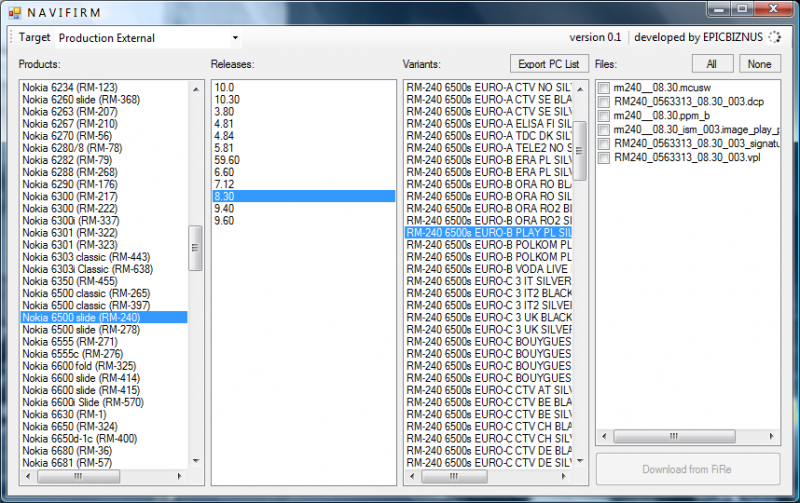Click the Export PC List button

pyautogui.click(x=549, y=64)
